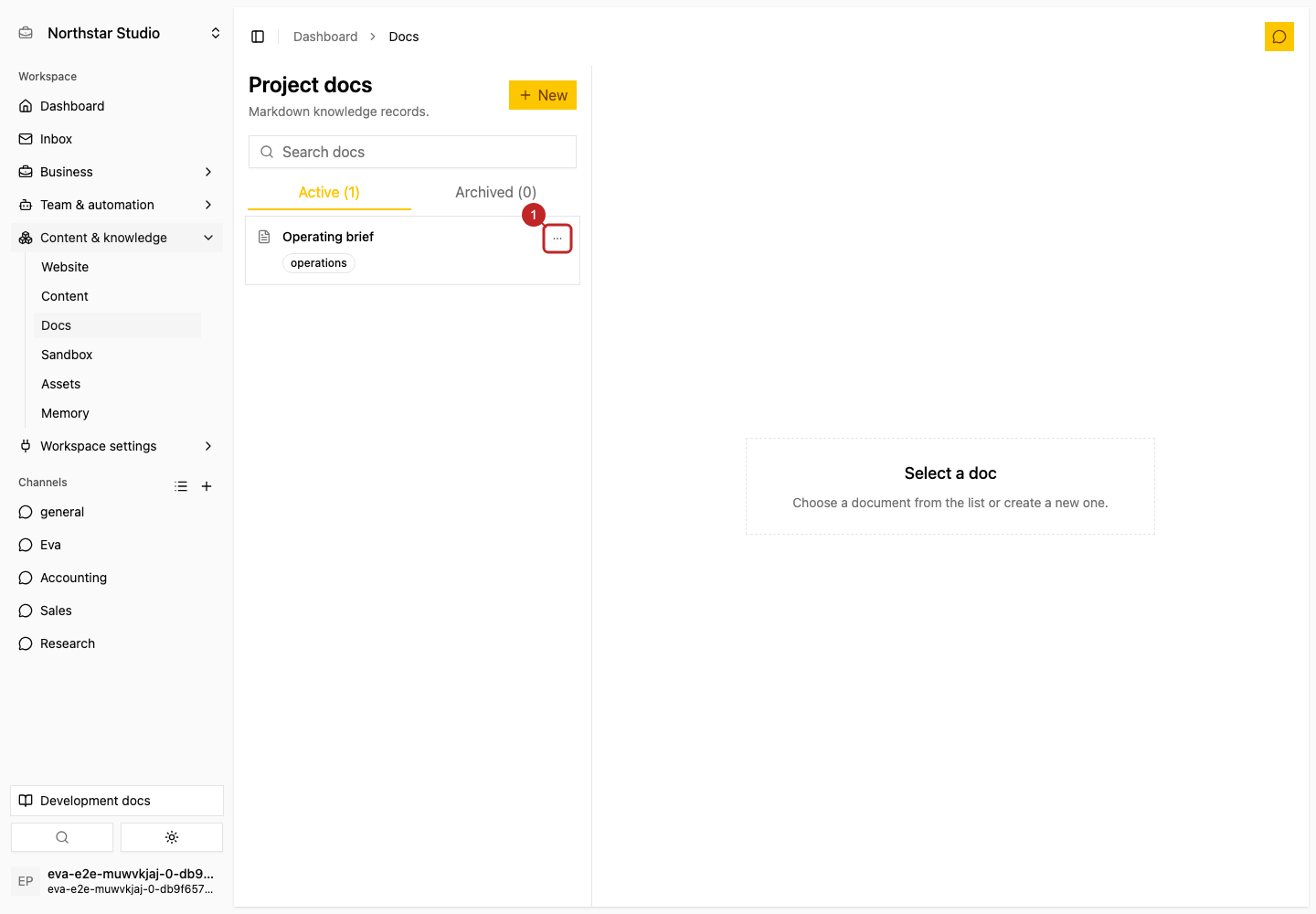Open the Operating brief more options menu
Image resolution: width=1316 pixels, height=914 pixels.
click(557, 239)
